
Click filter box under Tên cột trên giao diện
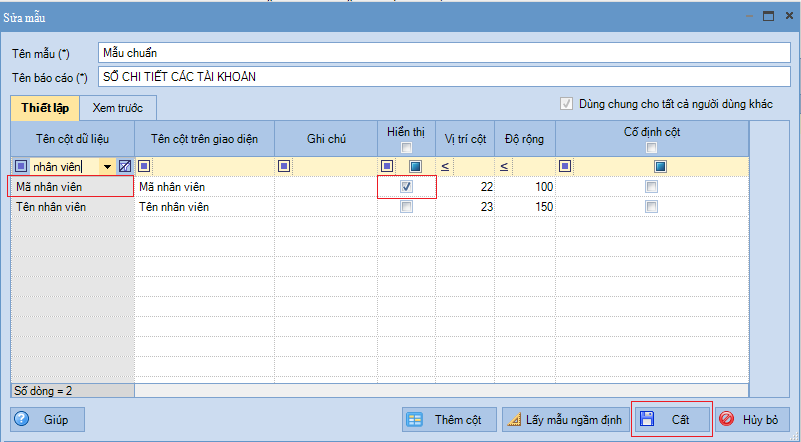(x=213, y=166)
